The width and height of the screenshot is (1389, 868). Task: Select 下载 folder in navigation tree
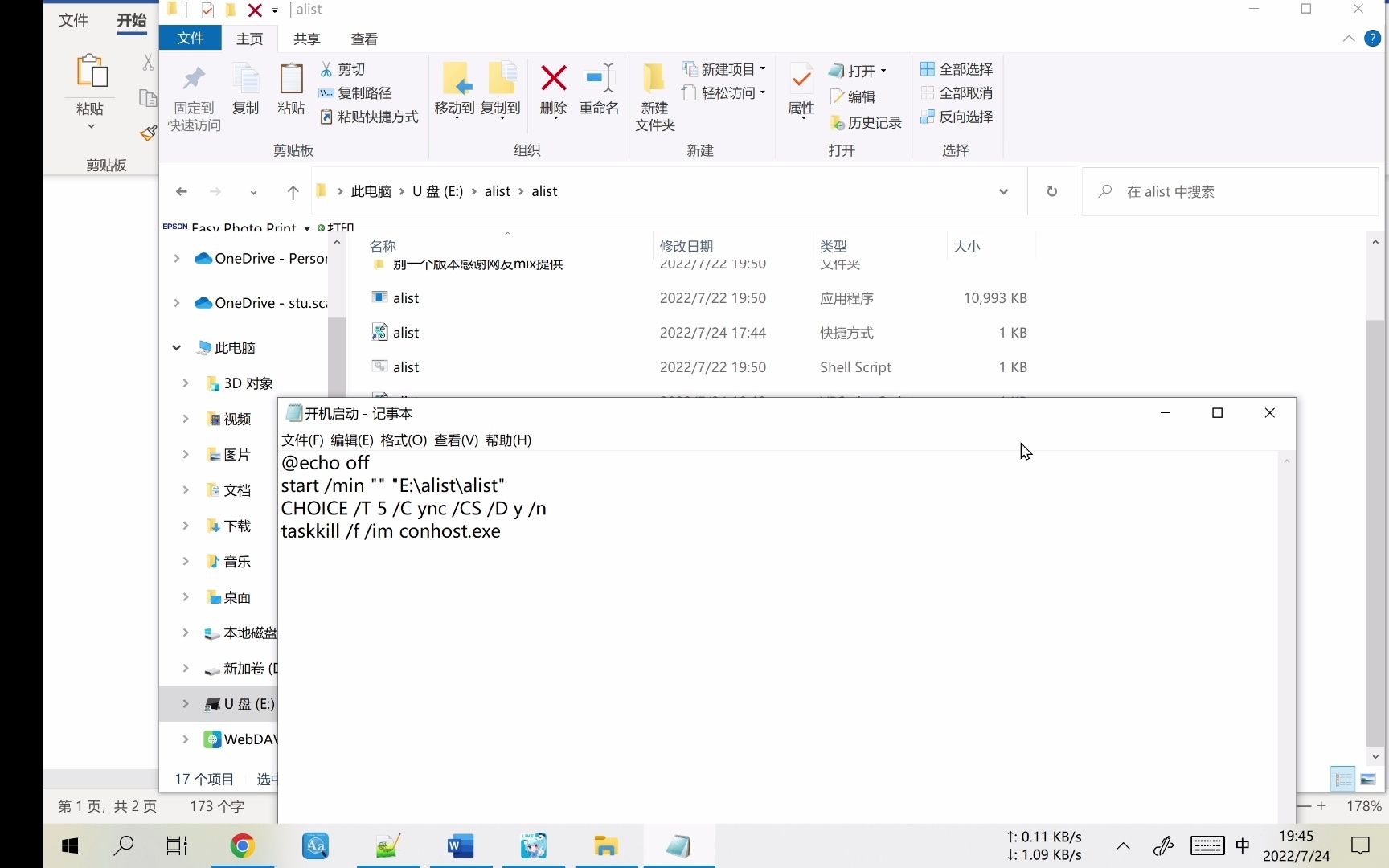pyautogui.click(x=237, y=526)
